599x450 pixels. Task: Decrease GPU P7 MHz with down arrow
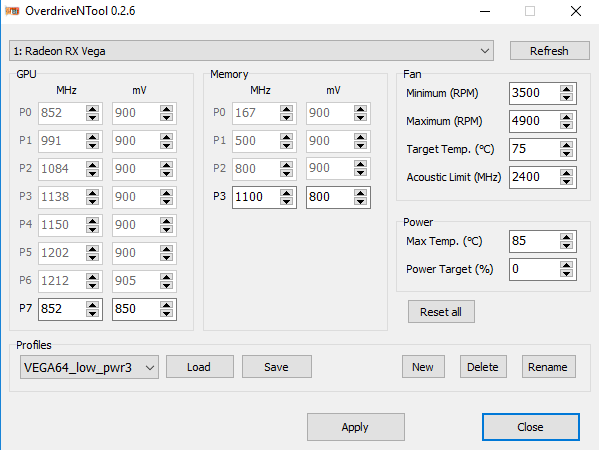(92, 313)
